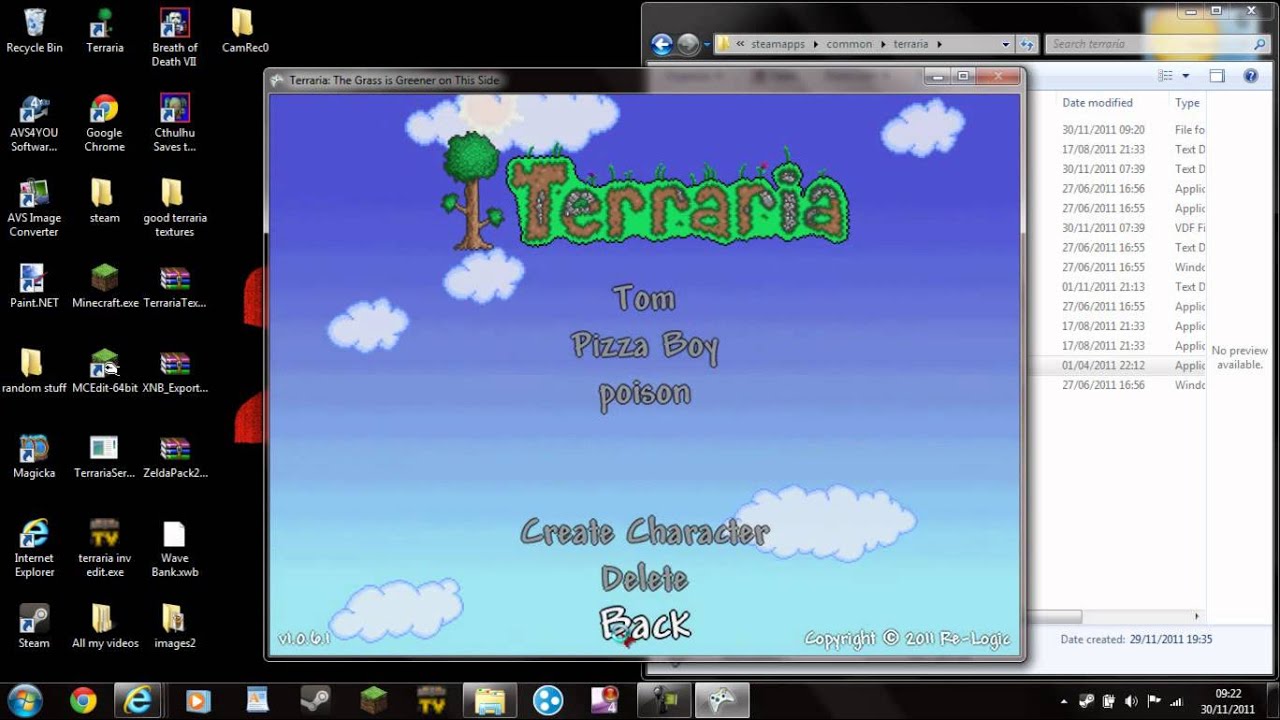Click the Change your view icon
Screen dimensions: 1280x720
coord(1166,76)
